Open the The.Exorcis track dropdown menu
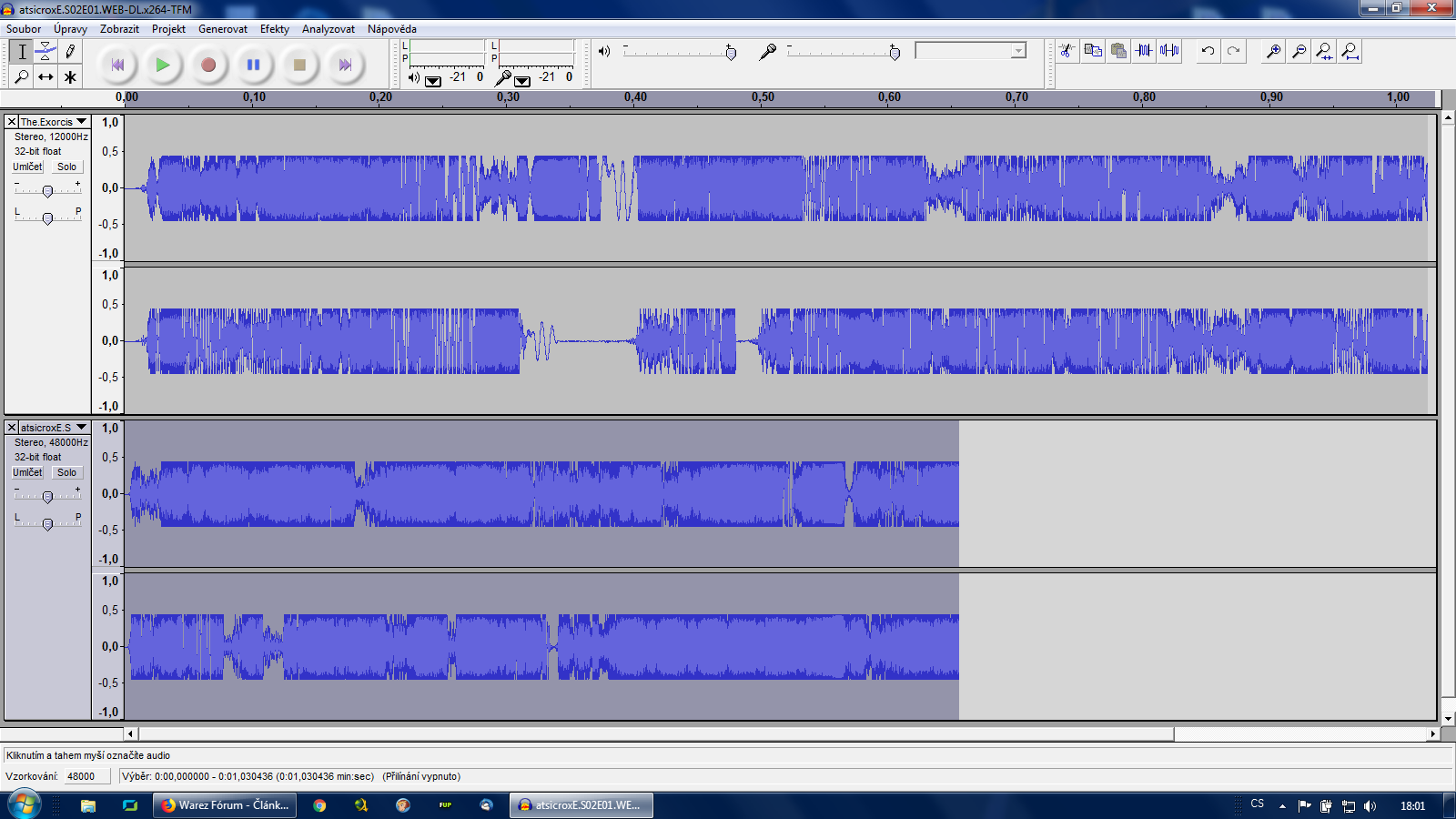 [x=81, y=122]
